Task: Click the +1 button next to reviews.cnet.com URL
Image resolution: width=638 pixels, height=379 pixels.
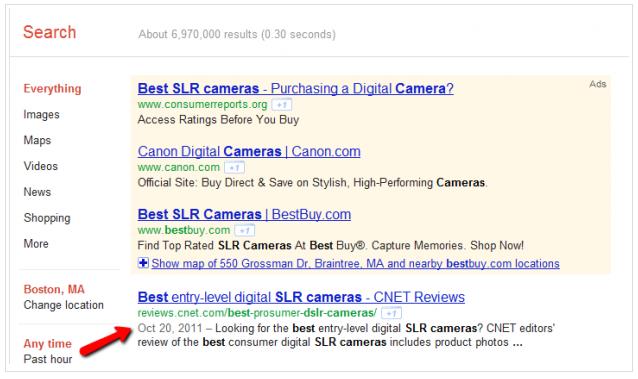Action: [391, 313]
